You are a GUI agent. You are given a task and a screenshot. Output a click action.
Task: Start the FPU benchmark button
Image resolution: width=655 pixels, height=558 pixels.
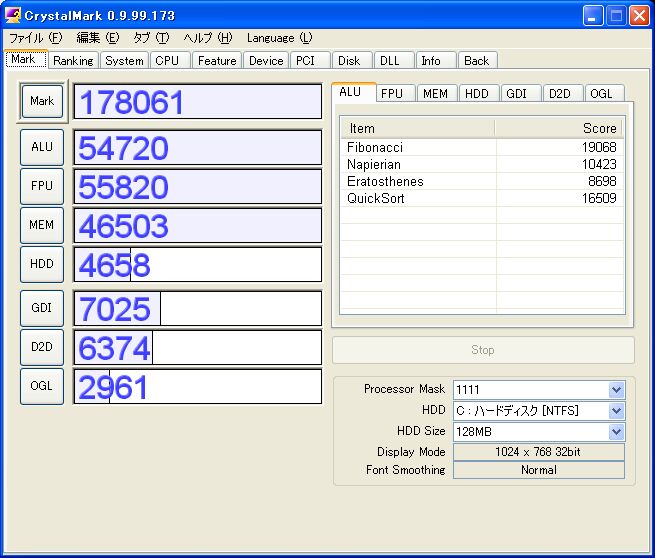coord(42,186)
